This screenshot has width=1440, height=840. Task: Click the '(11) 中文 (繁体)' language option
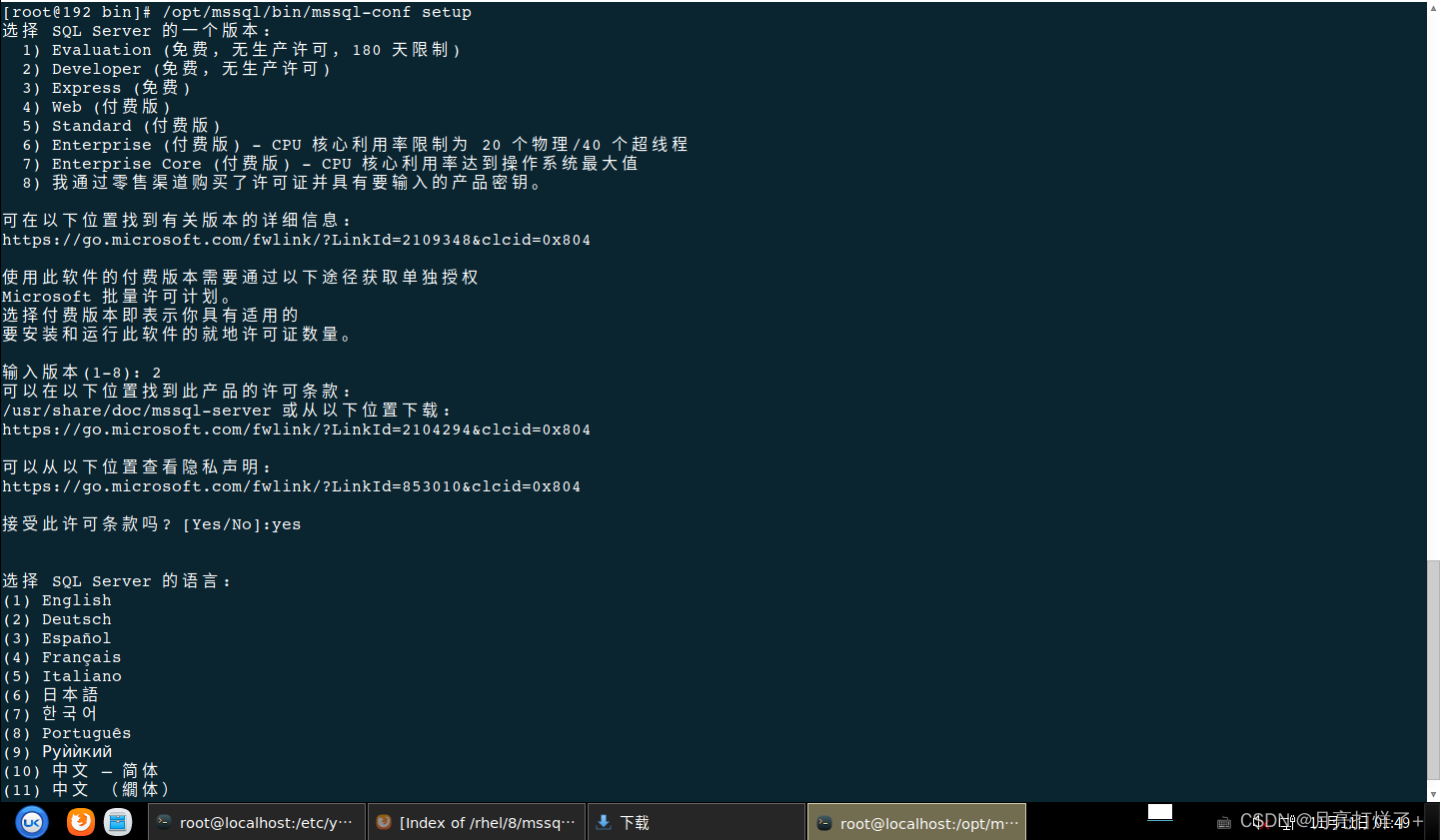(86, 790)
